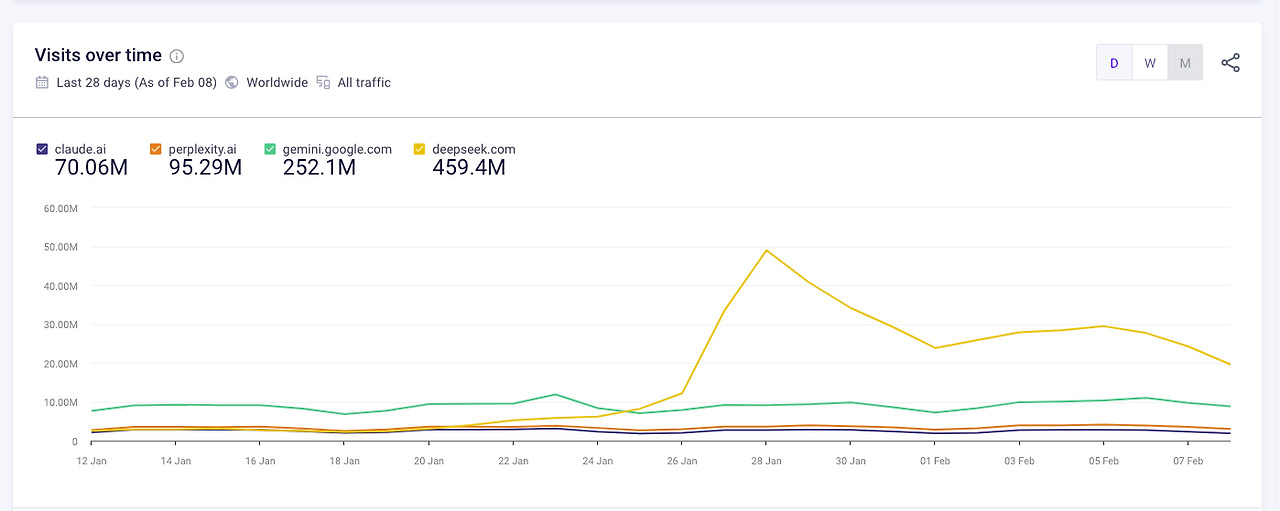Click the claude.ai legend label

80,149
